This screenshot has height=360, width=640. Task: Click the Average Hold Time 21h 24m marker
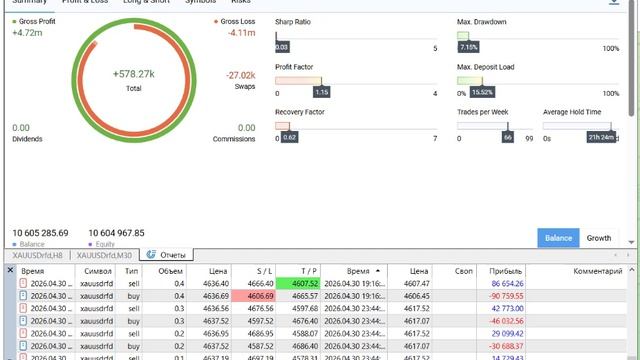pos(601,137)
